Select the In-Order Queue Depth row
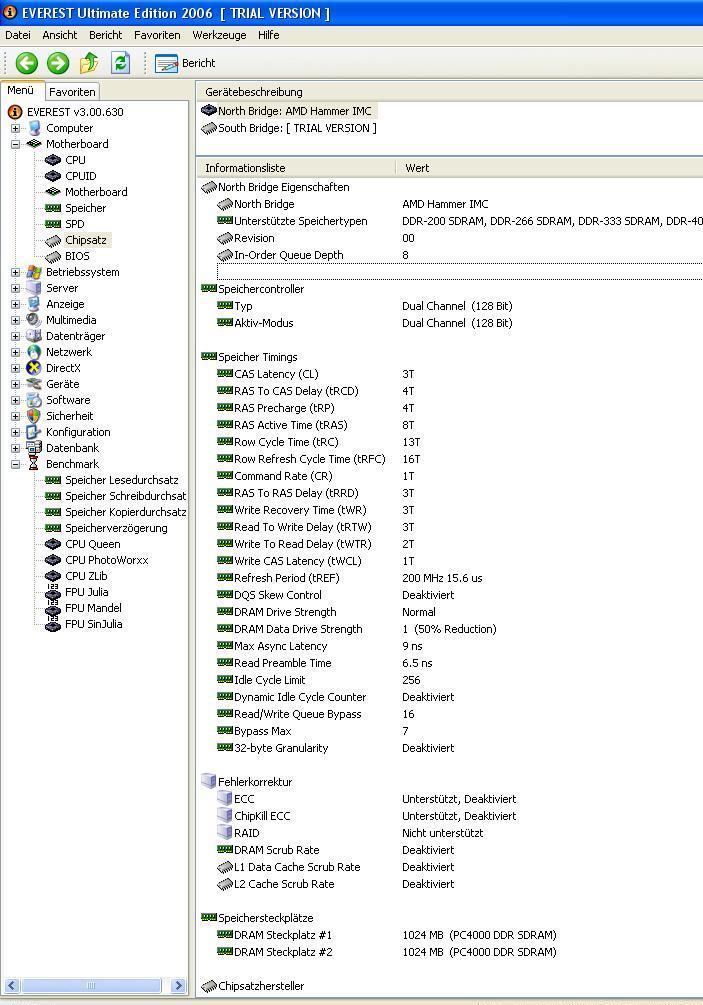 point(451,255)
